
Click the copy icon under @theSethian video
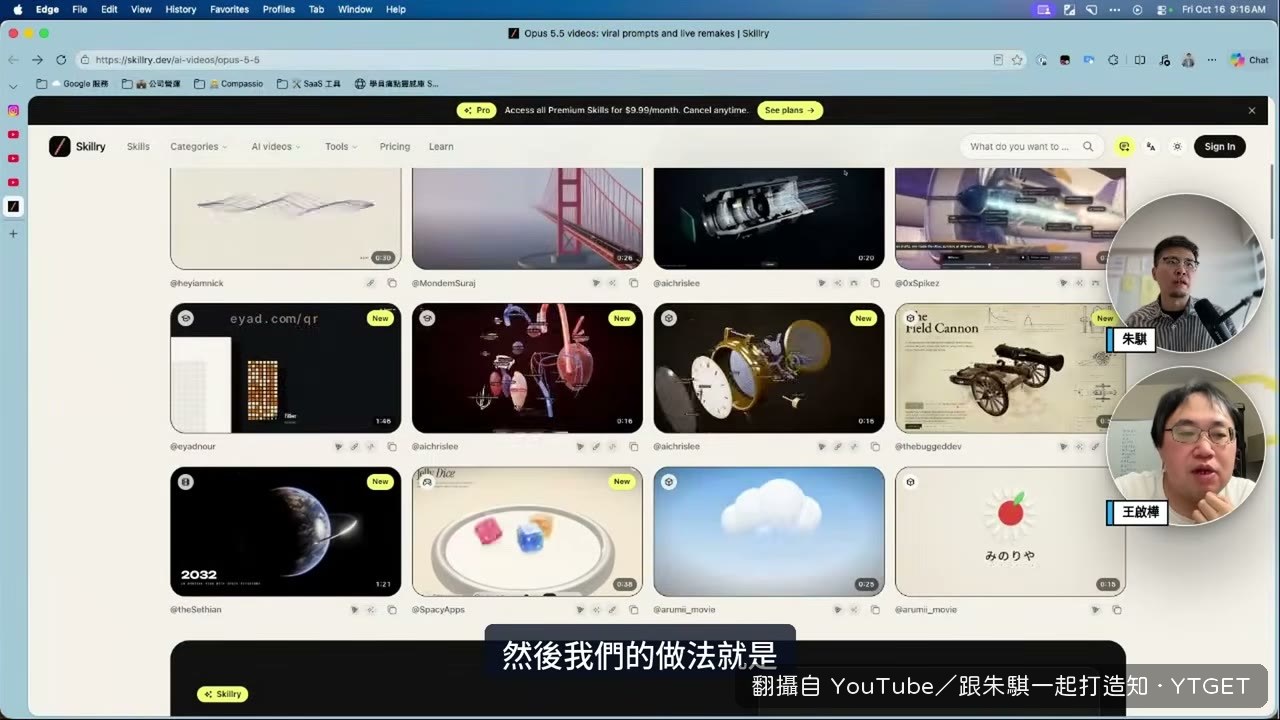coord(392,609)
